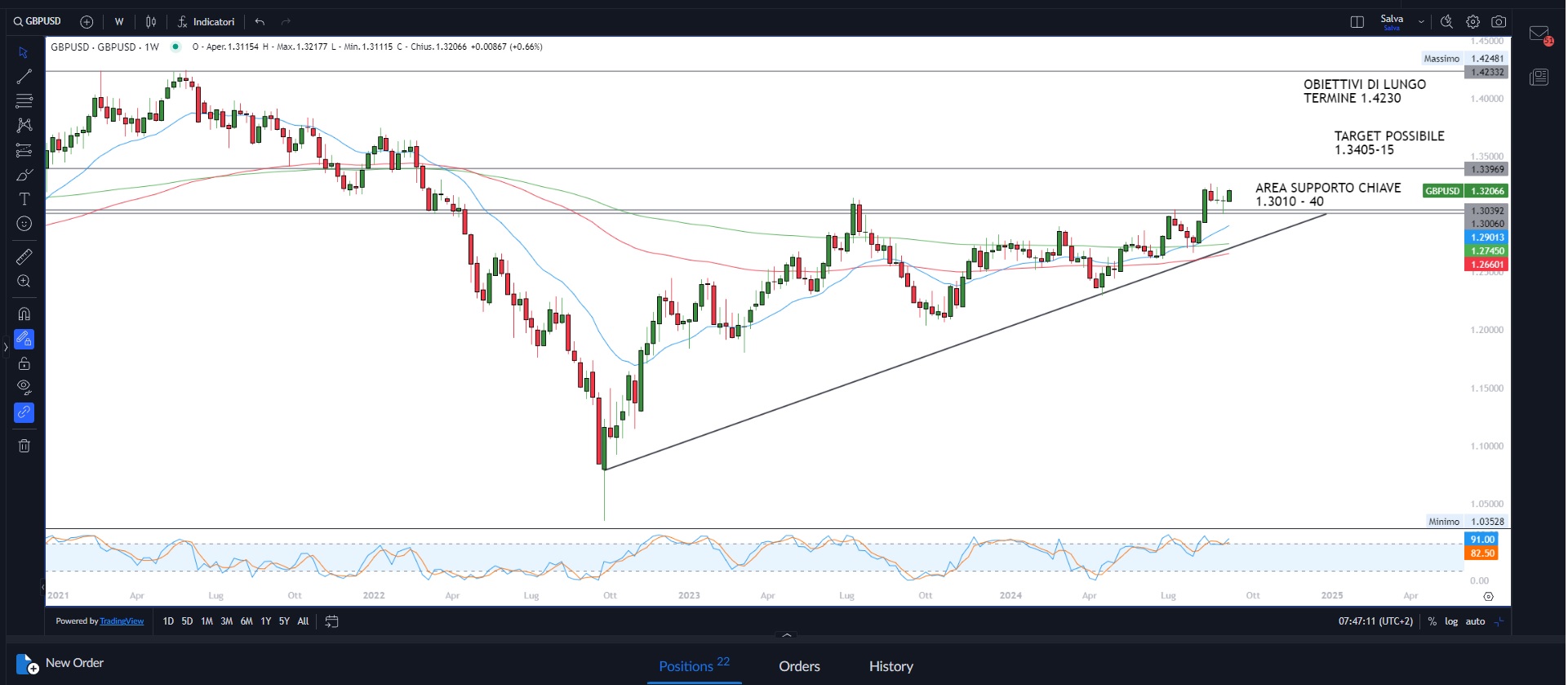Open the news panel icon
The height and width of the screenshot is (685, 1568).
(1539, 78)
